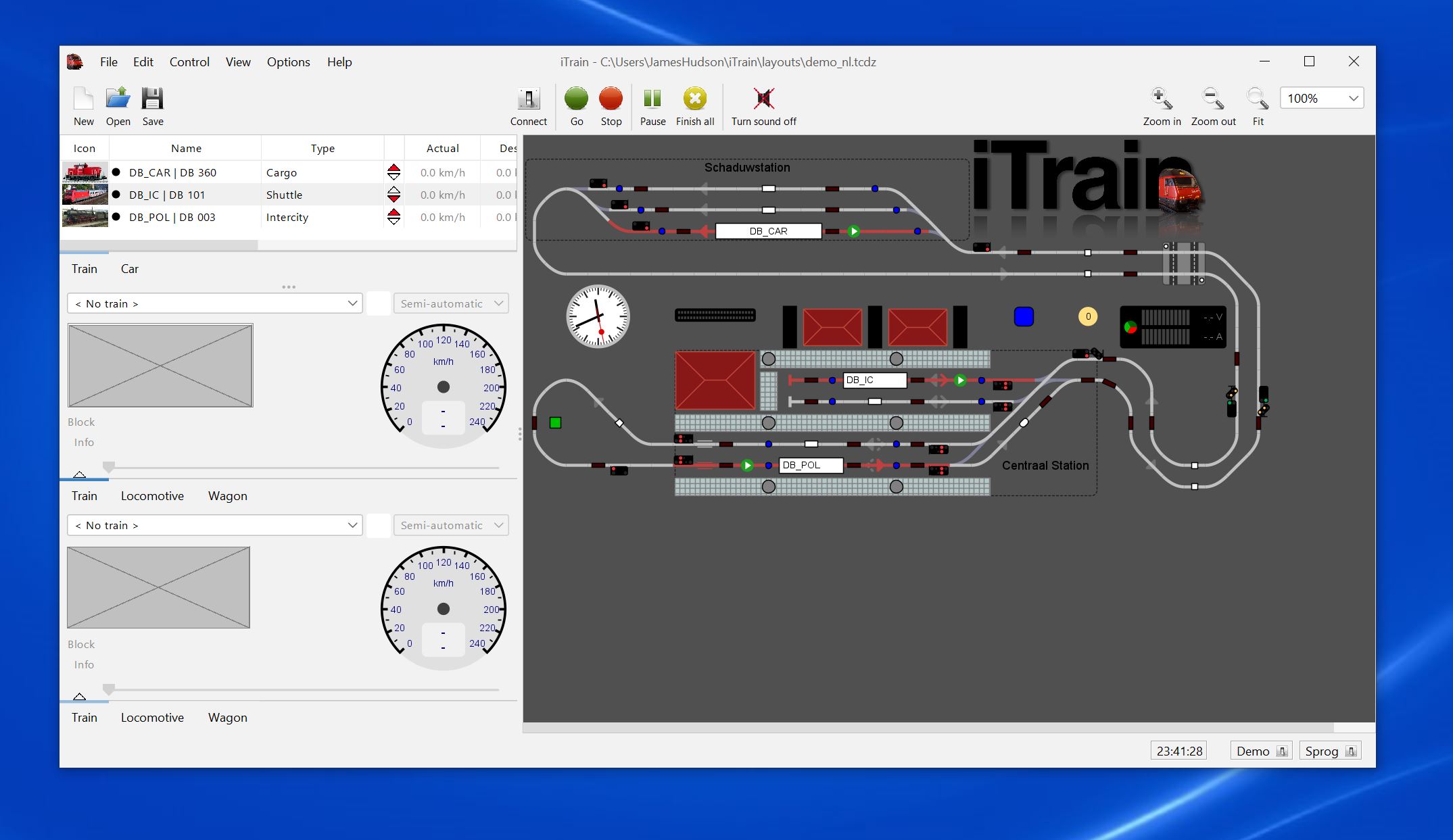Open the Control menu

tap(189, 62)
